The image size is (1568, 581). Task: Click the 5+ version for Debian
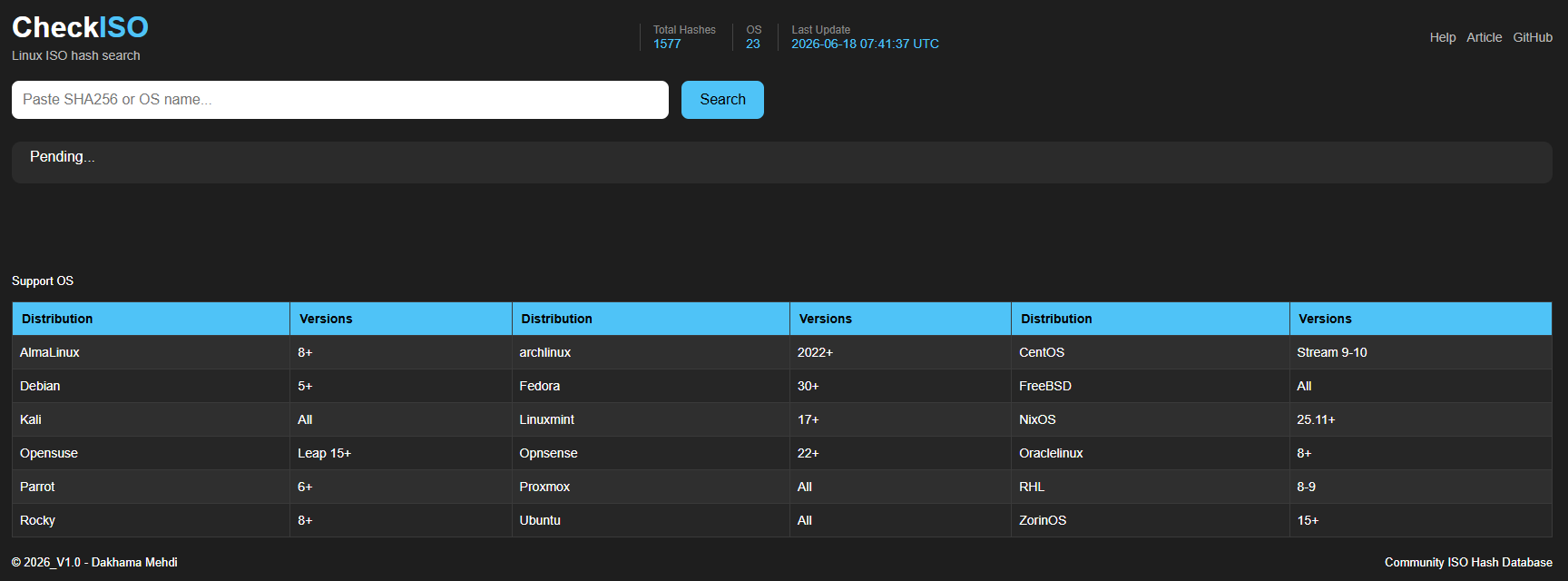pyautogui.click(x=401, y=386)
